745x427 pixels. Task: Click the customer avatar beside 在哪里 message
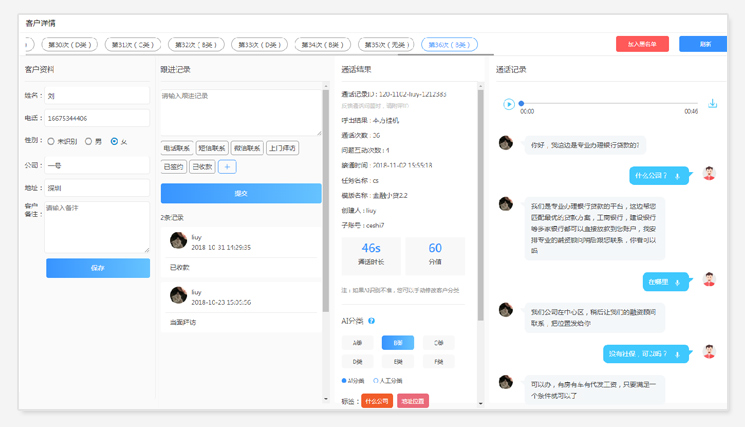709,279
